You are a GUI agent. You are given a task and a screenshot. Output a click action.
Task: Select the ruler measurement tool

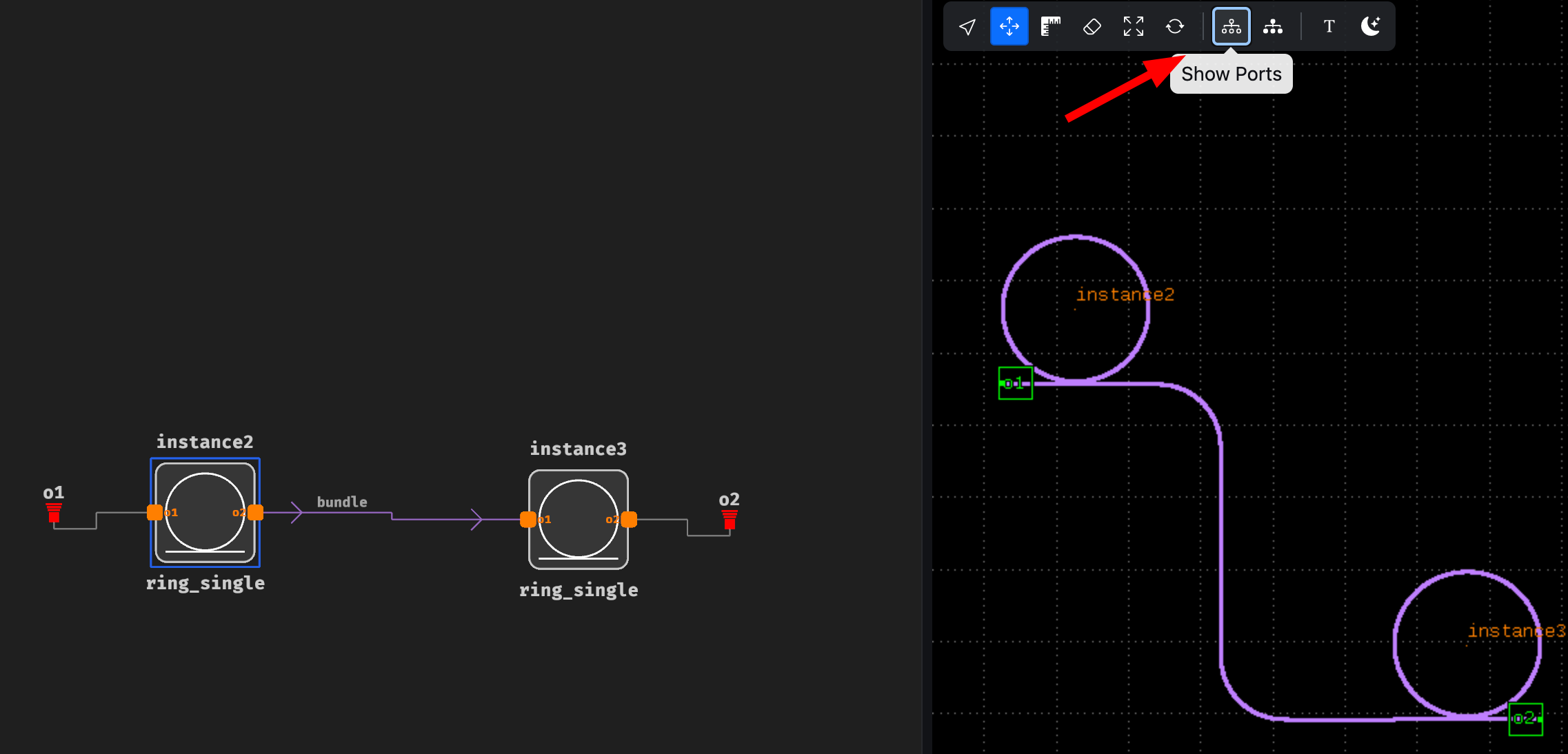(x=1050, y=27)
